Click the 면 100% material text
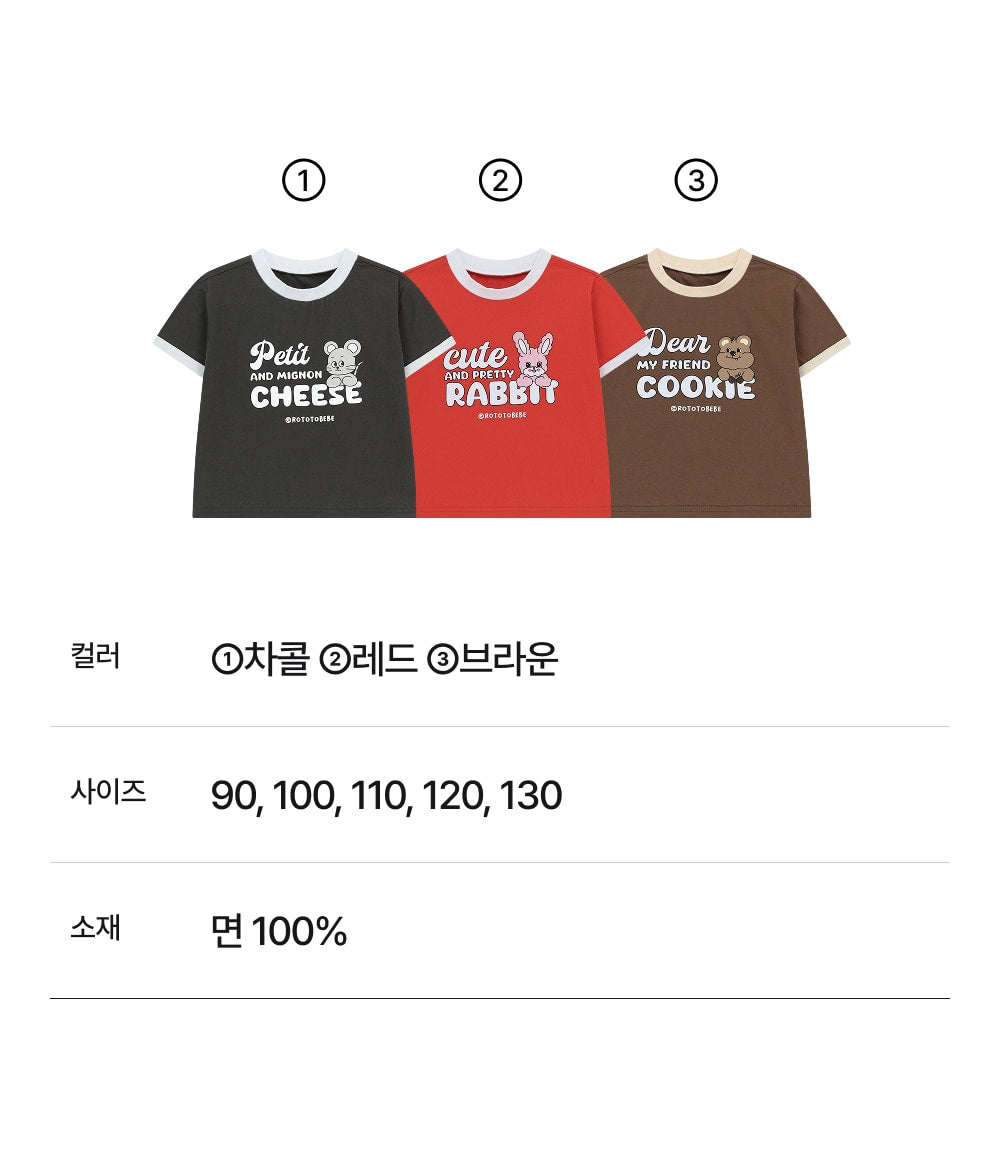Screen dimensions: 1000x1149 [x=279, y=932]
